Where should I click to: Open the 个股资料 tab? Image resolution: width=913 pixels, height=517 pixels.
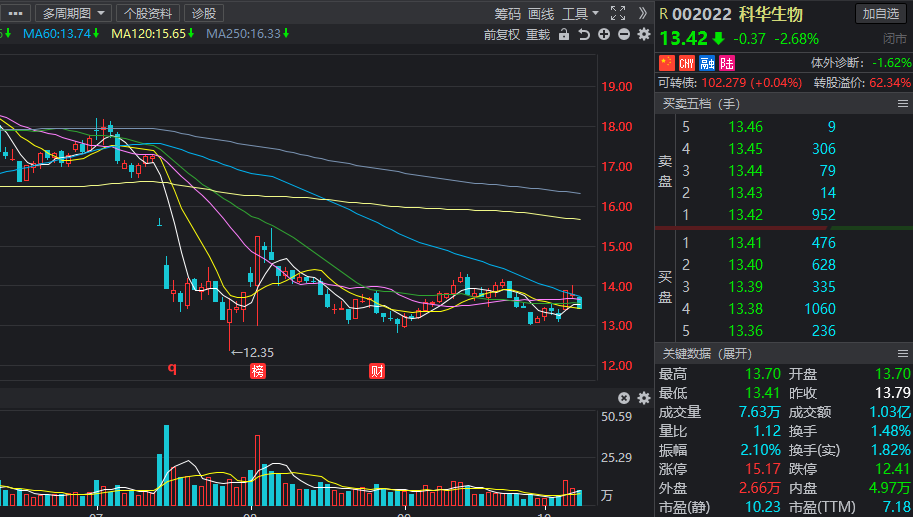click(148, 13)
